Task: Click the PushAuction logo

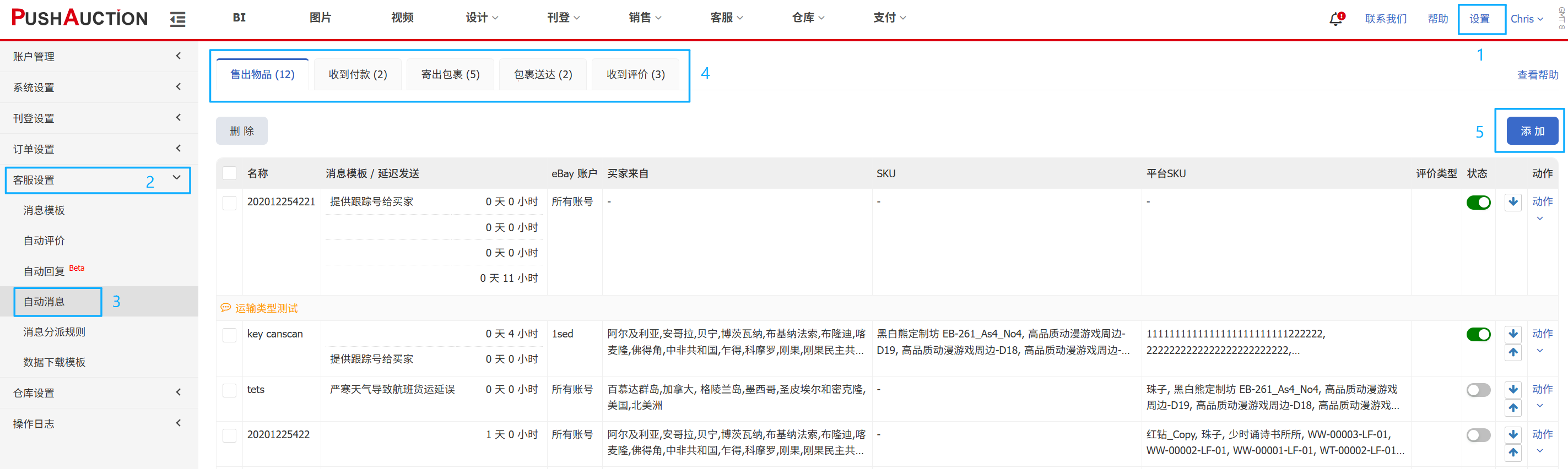Action: [x=80, y=18]
